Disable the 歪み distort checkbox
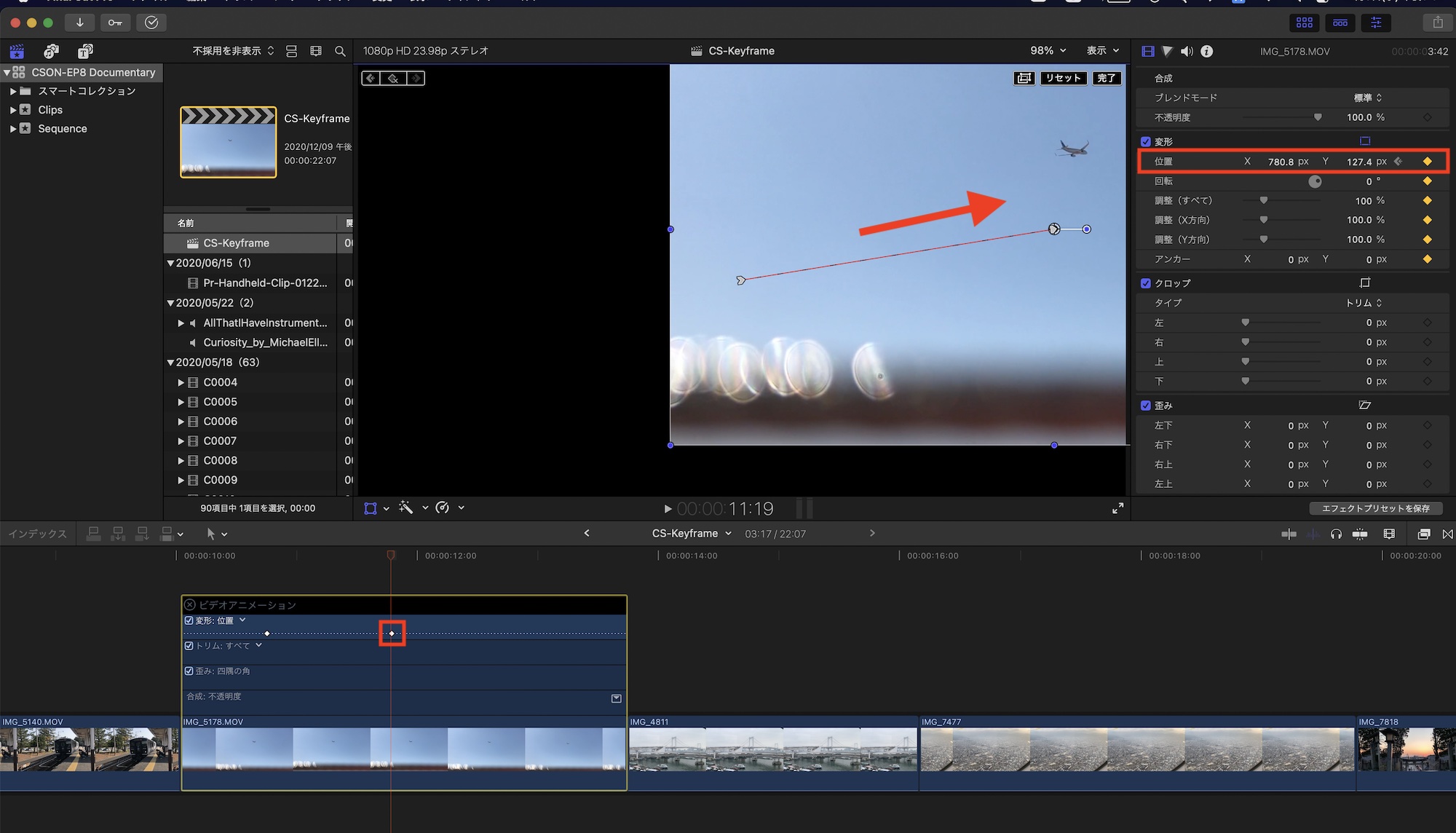This screenshot has width=1456, height=833. coord(1146,406)
